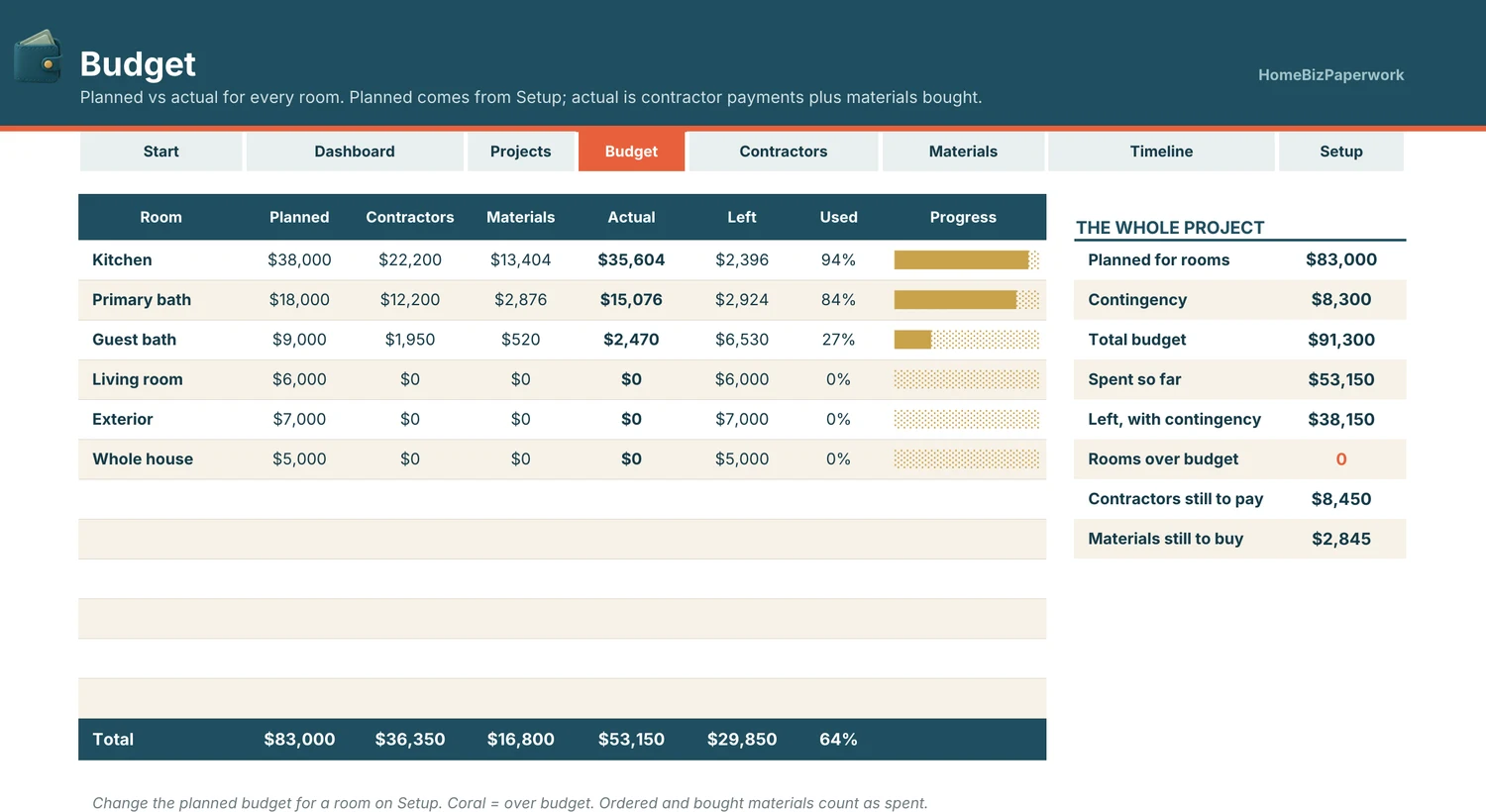Click the Spent so far value $53,150
1486x812 pixels.
point(1341,379)
